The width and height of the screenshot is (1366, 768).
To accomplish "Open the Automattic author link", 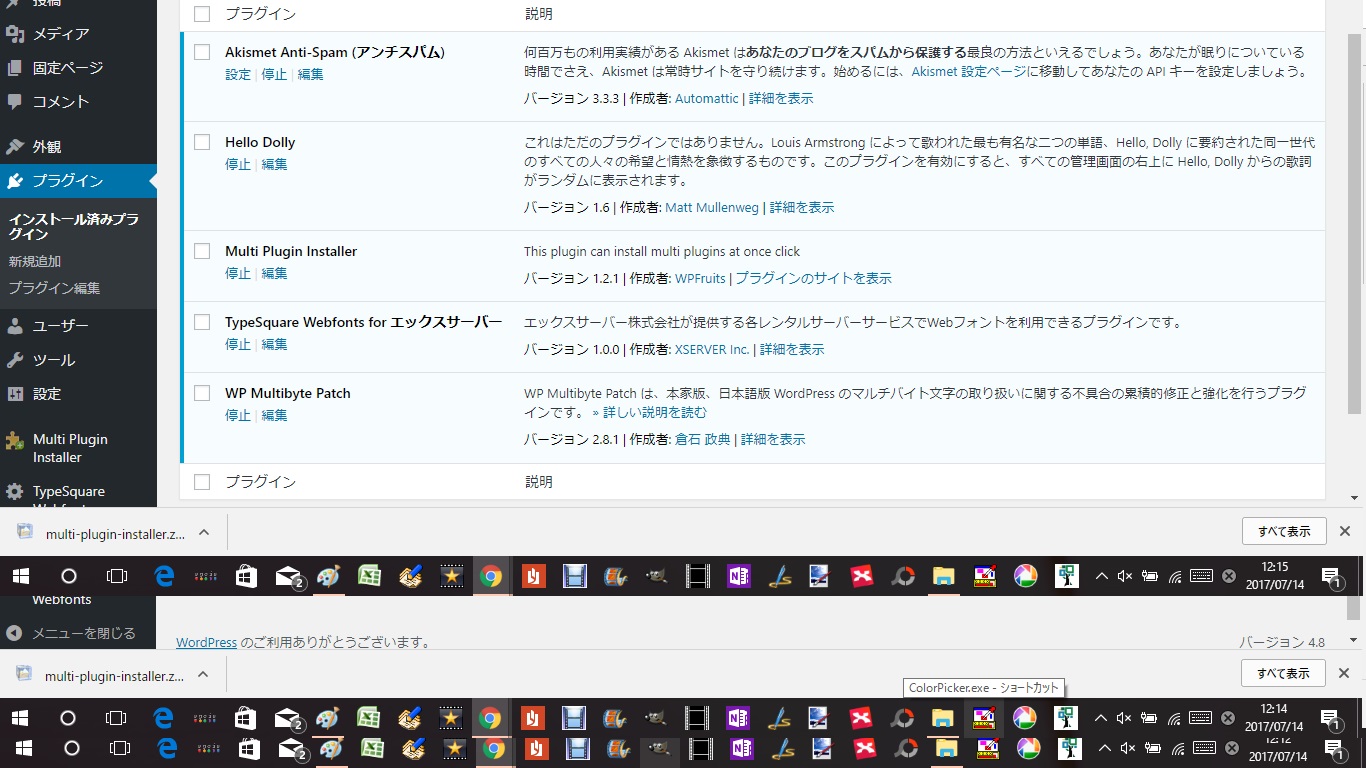I will 707,98.
